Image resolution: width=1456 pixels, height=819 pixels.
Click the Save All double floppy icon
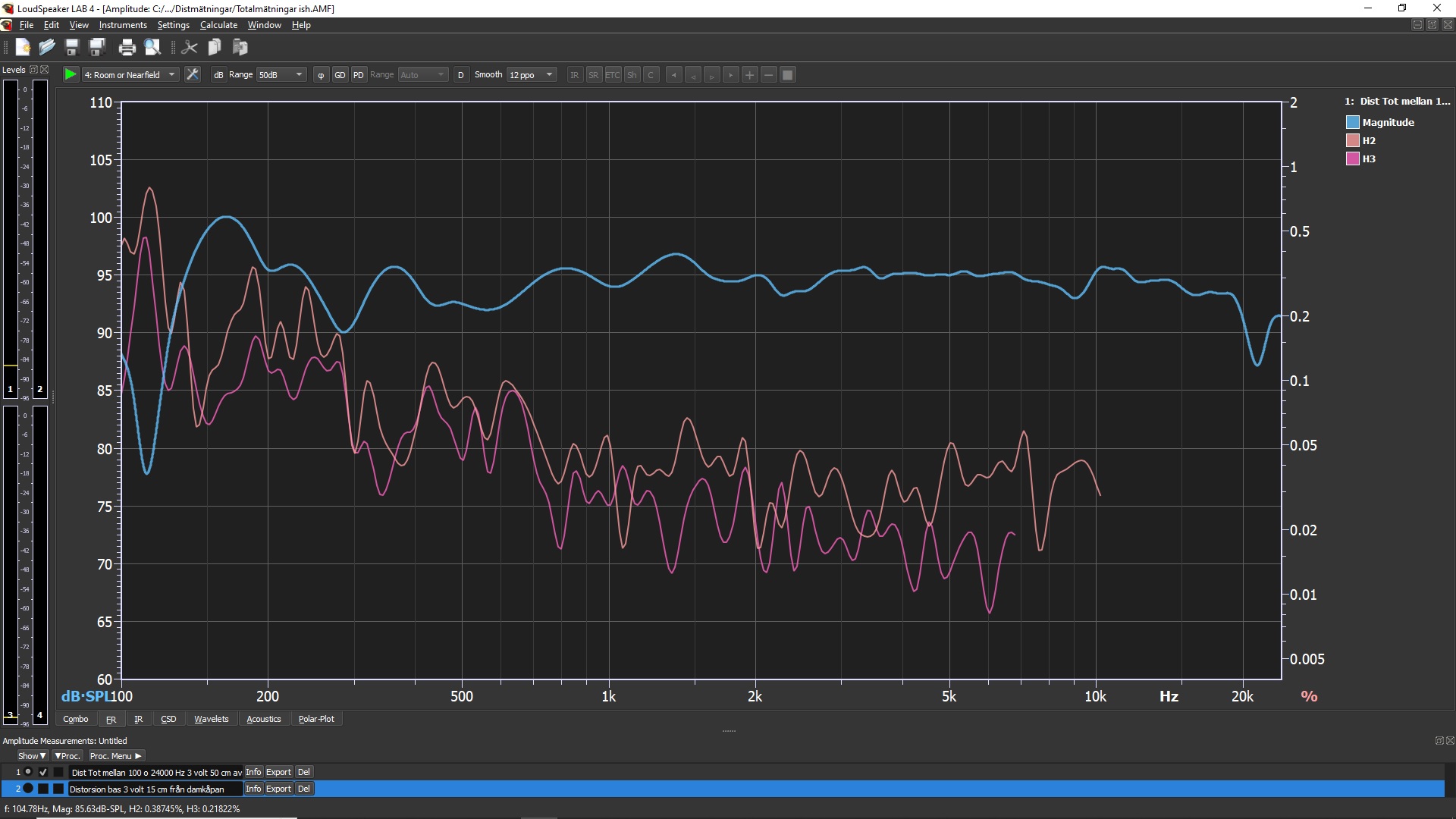point(97,47)
